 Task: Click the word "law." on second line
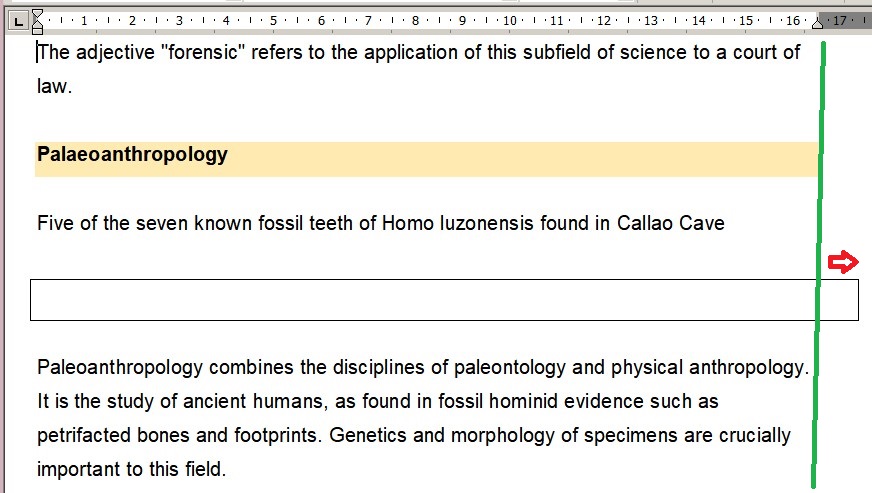pos(54,87)
